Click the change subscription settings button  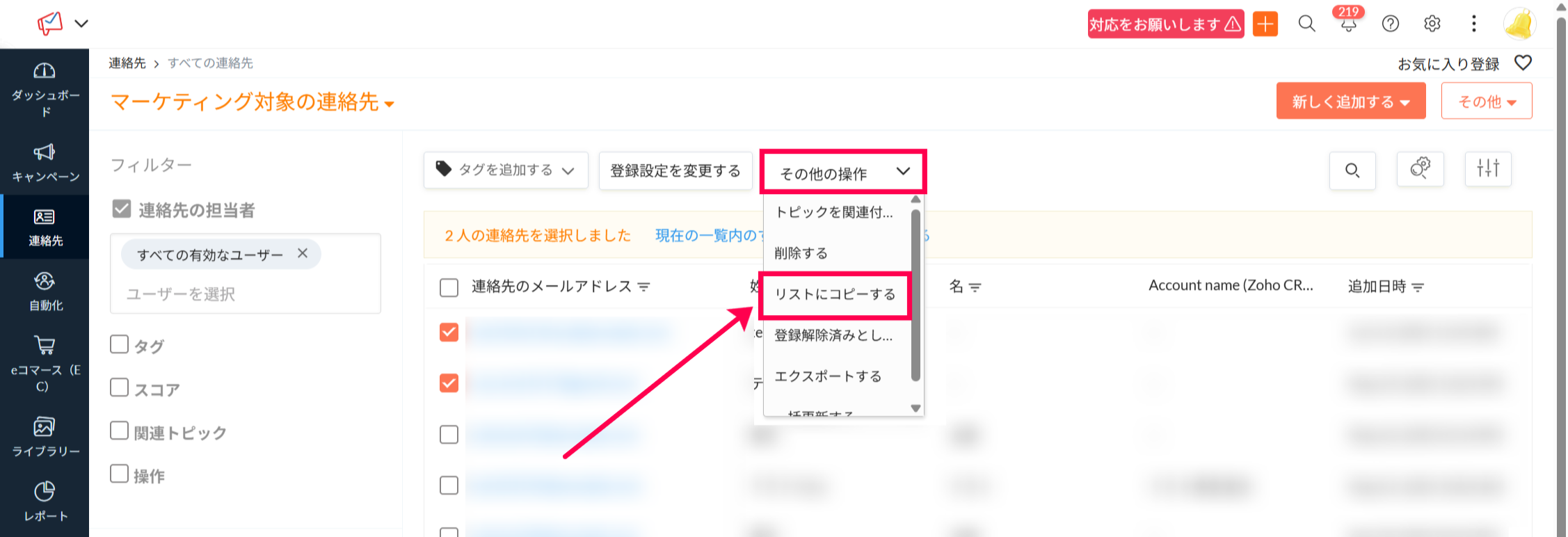click(675, 171)
